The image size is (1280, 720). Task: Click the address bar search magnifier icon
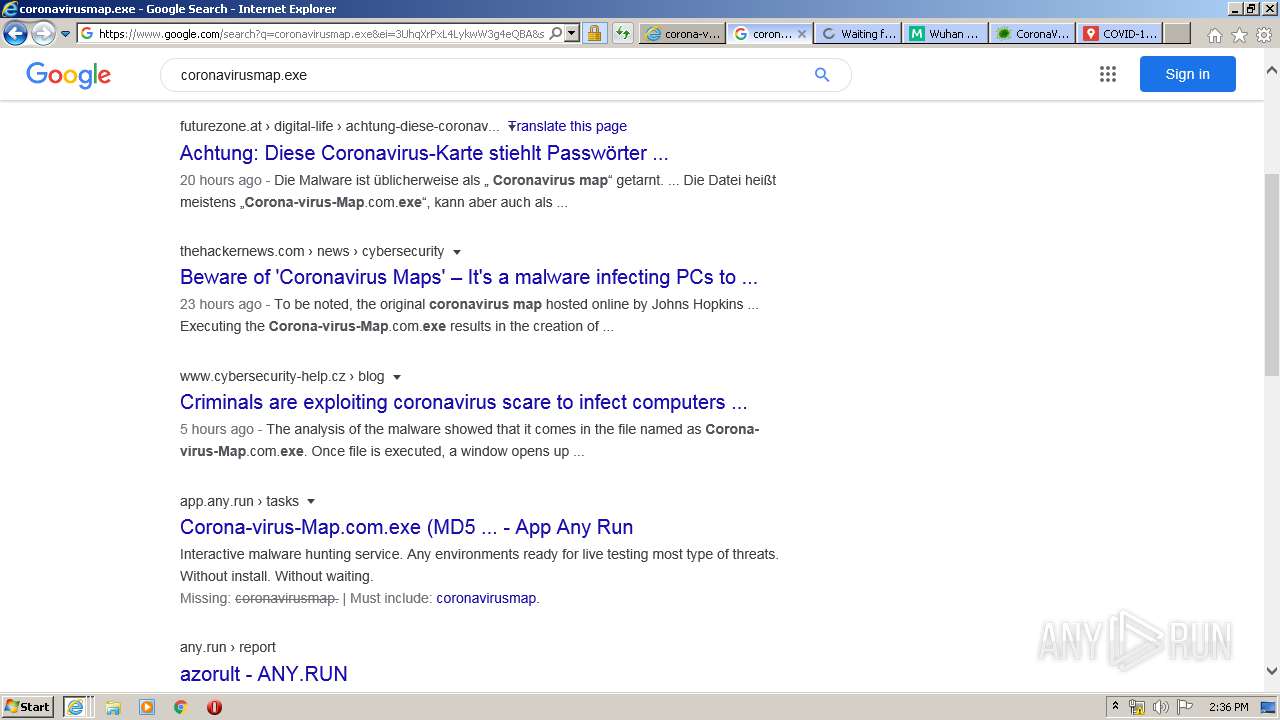pos(556,33)
